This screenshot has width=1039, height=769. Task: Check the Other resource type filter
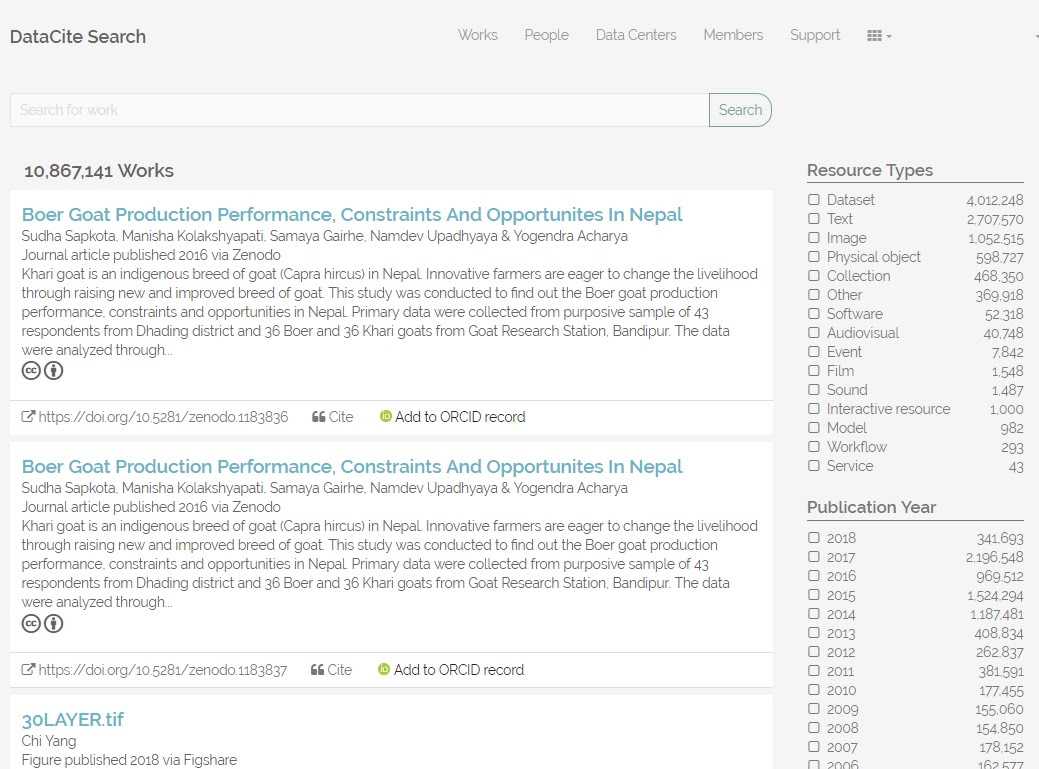pos(814,294)
